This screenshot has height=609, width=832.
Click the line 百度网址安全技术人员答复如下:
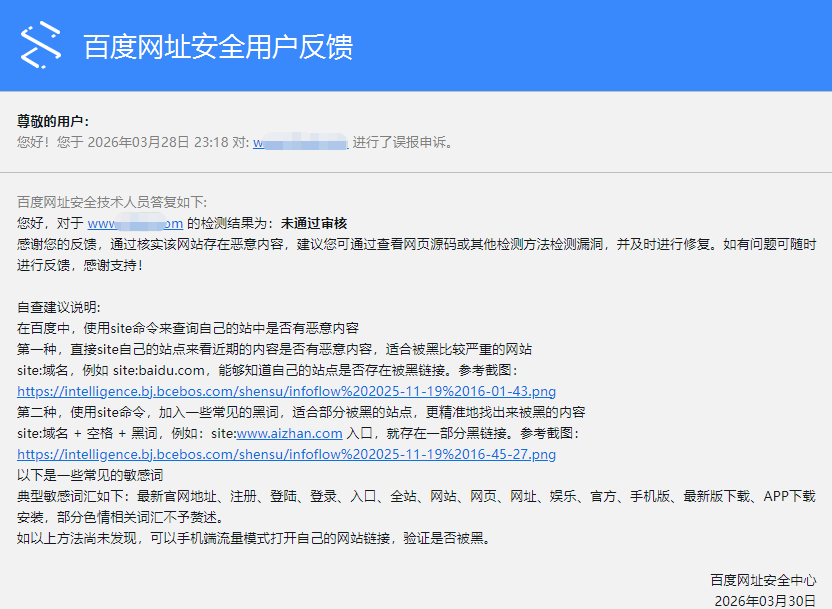coord(112,202)
